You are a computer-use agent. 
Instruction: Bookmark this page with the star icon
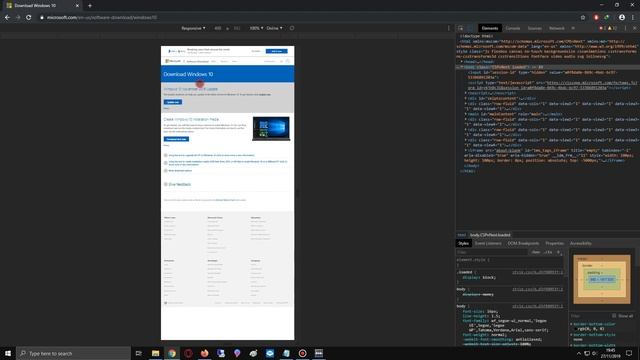click(x=583, y=18)
